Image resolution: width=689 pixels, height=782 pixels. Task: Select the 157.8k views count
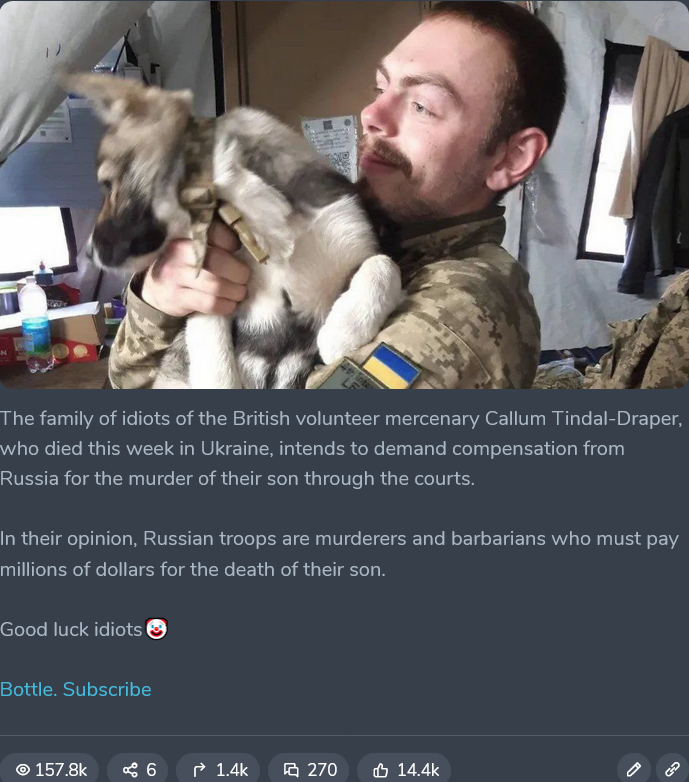point(61,770)
